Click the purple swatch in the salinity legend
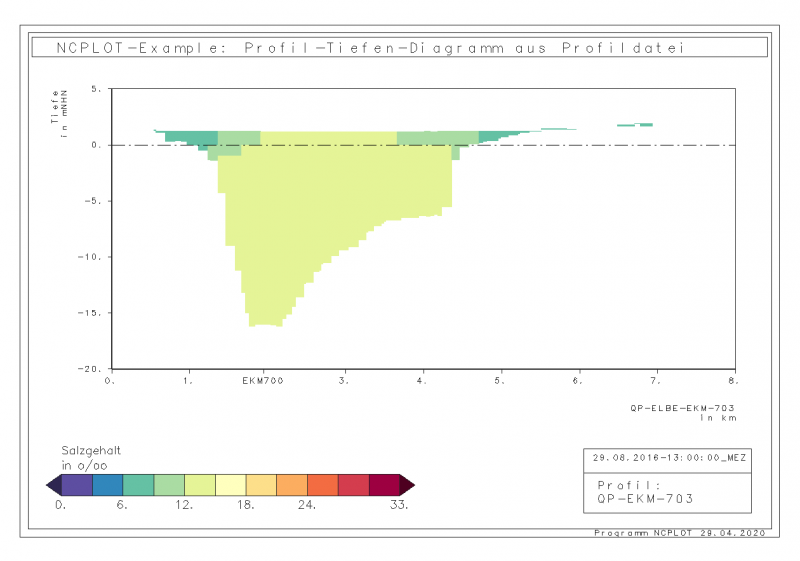This screenshot has width=800, height=561. [x=77, y=485]
